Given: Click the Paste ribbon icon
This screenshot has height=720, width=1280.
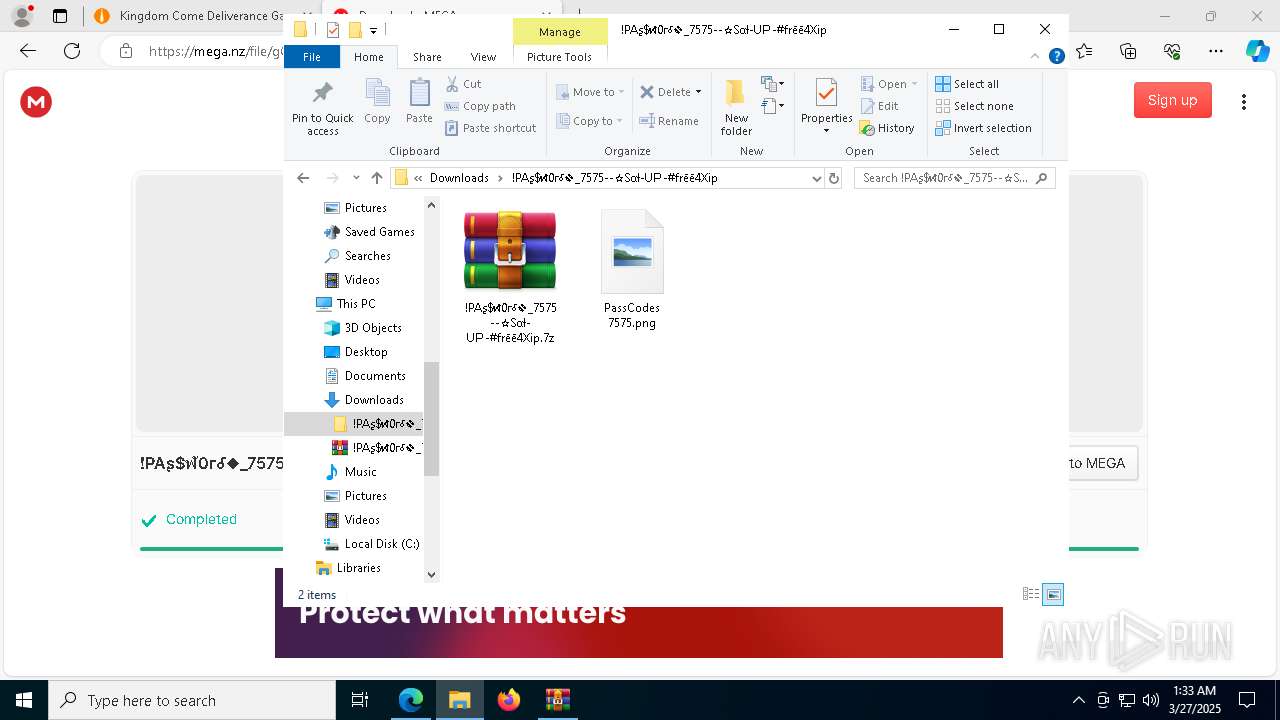Looking at the screenshot, I should (x=419, y=101).
